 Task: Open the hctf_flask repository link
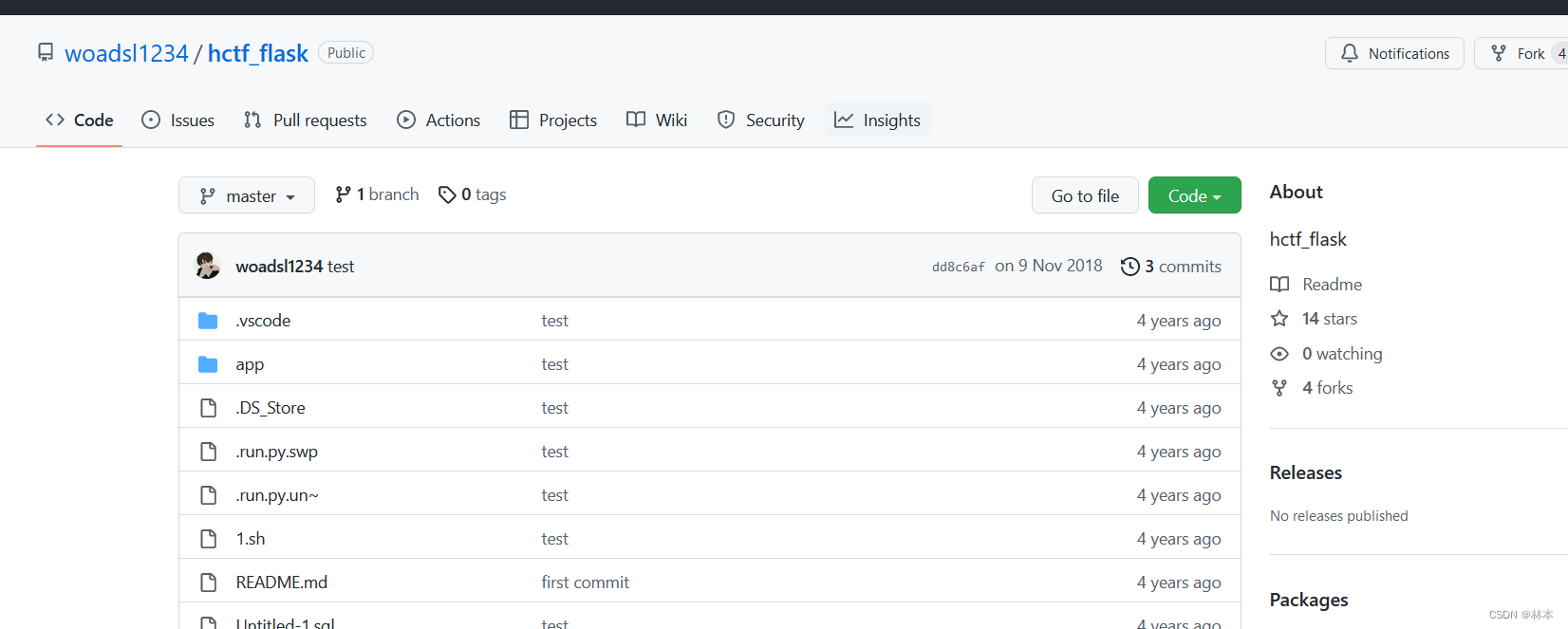click(258, 53)
